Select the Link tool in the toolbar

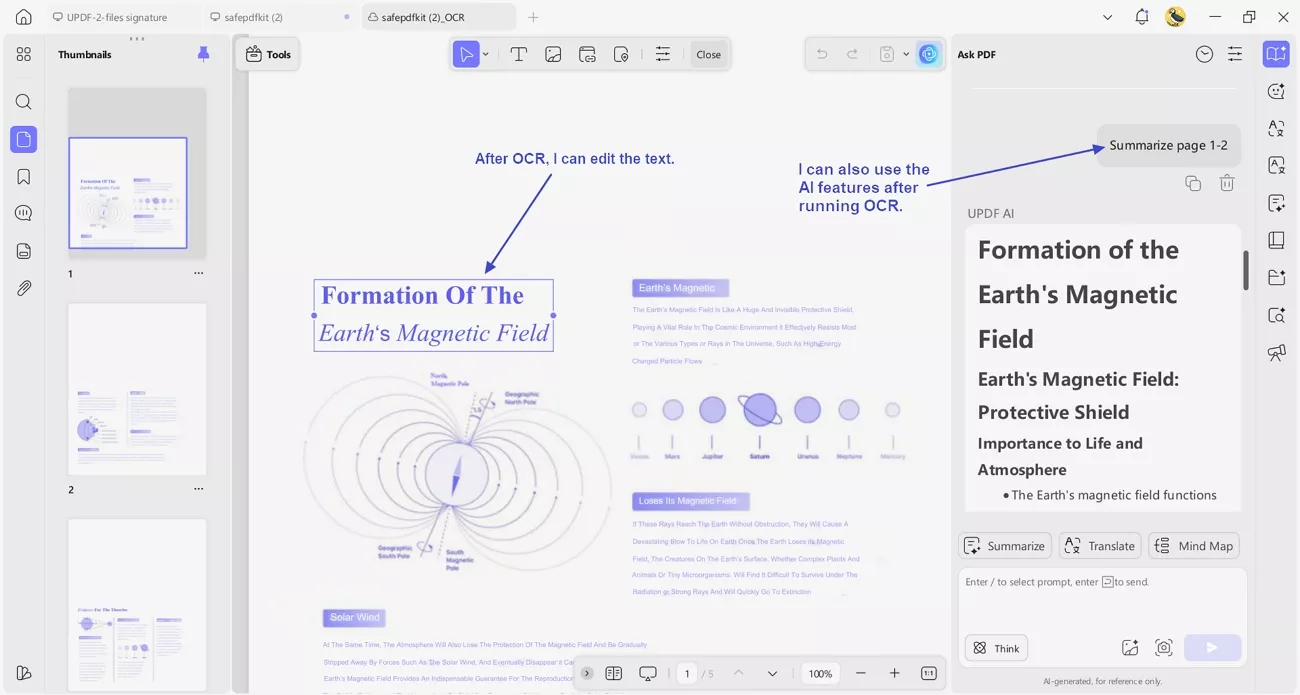pos(587,54)
